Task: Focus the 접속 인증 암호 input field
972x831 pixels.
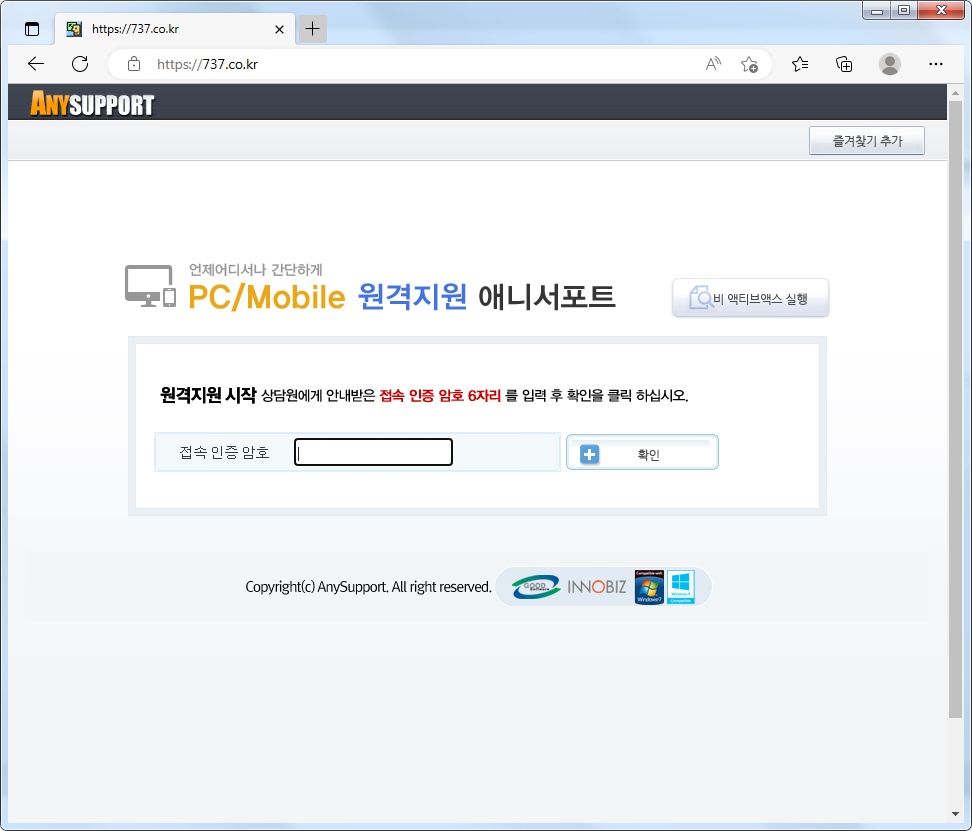Action: tap(373, 452)
